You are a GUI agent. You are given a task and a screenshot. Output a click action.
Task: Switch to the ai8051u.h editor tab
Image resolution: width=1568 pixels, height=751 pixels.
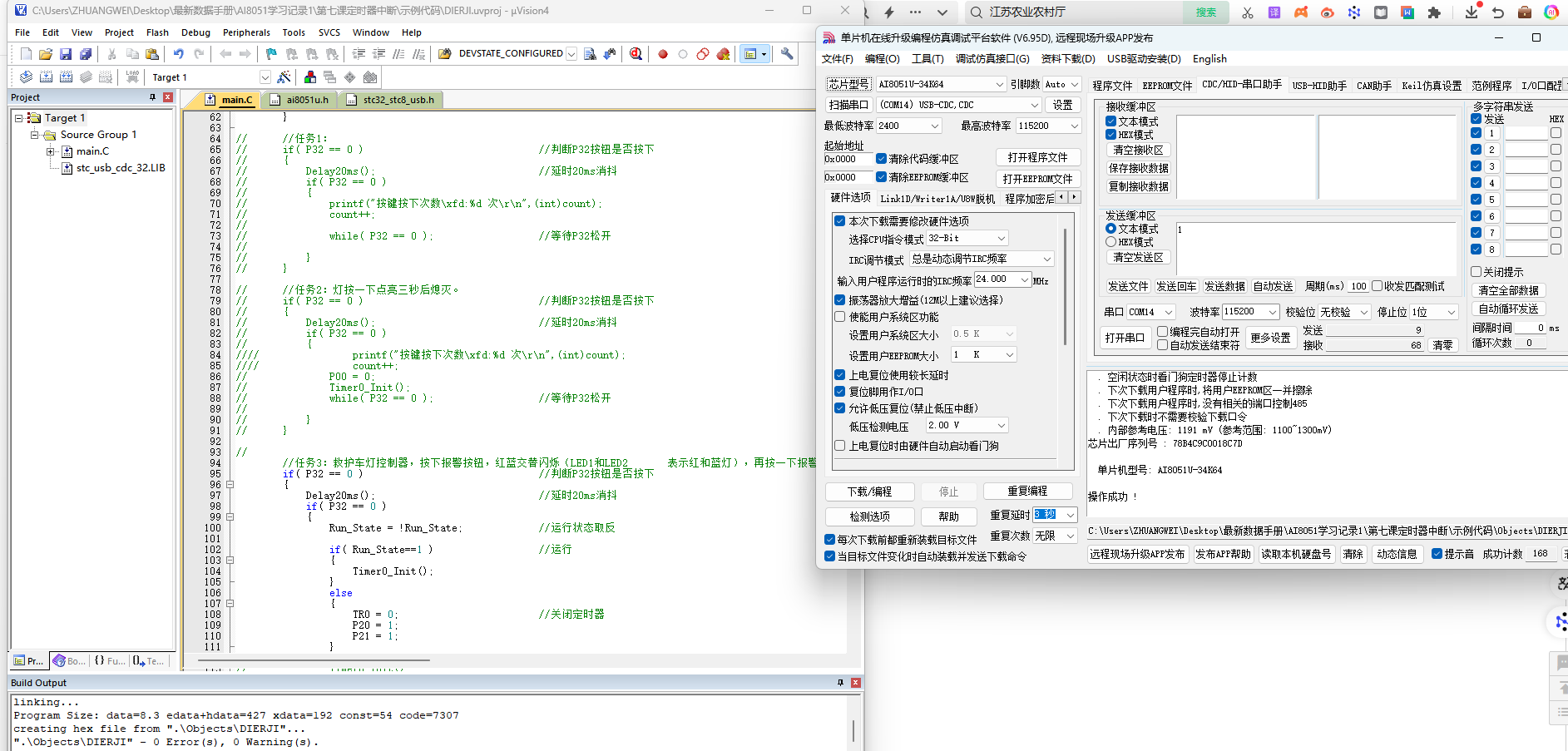click(307, 100)
